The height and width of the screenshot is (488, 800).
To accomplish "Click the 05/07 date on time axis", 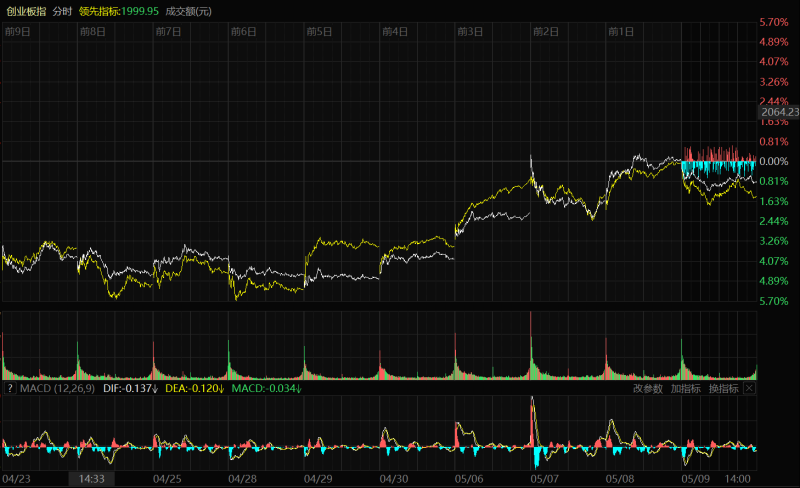I will (545, 479).
